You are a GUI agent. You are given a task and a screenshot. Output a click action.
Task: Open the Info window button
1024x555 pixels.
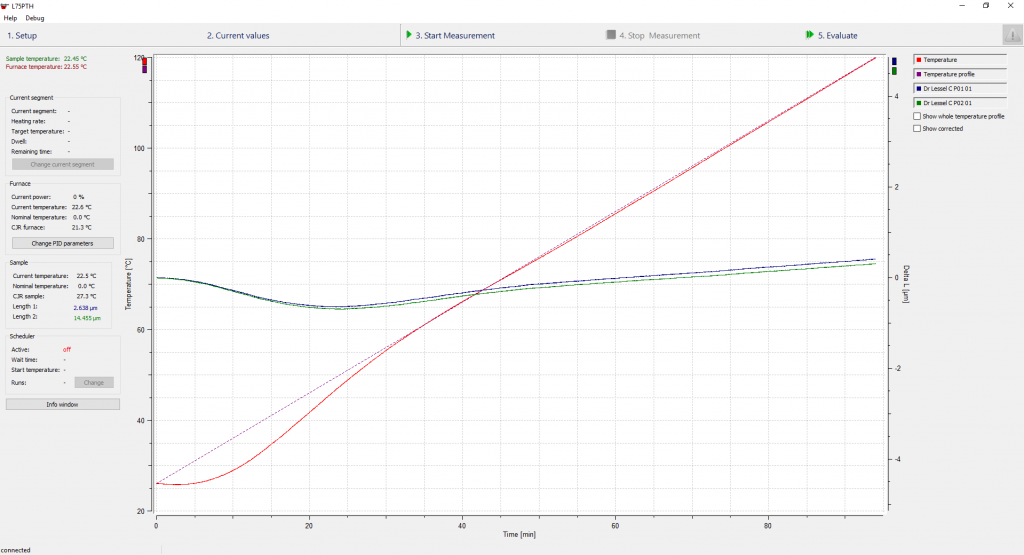point(63,404)
